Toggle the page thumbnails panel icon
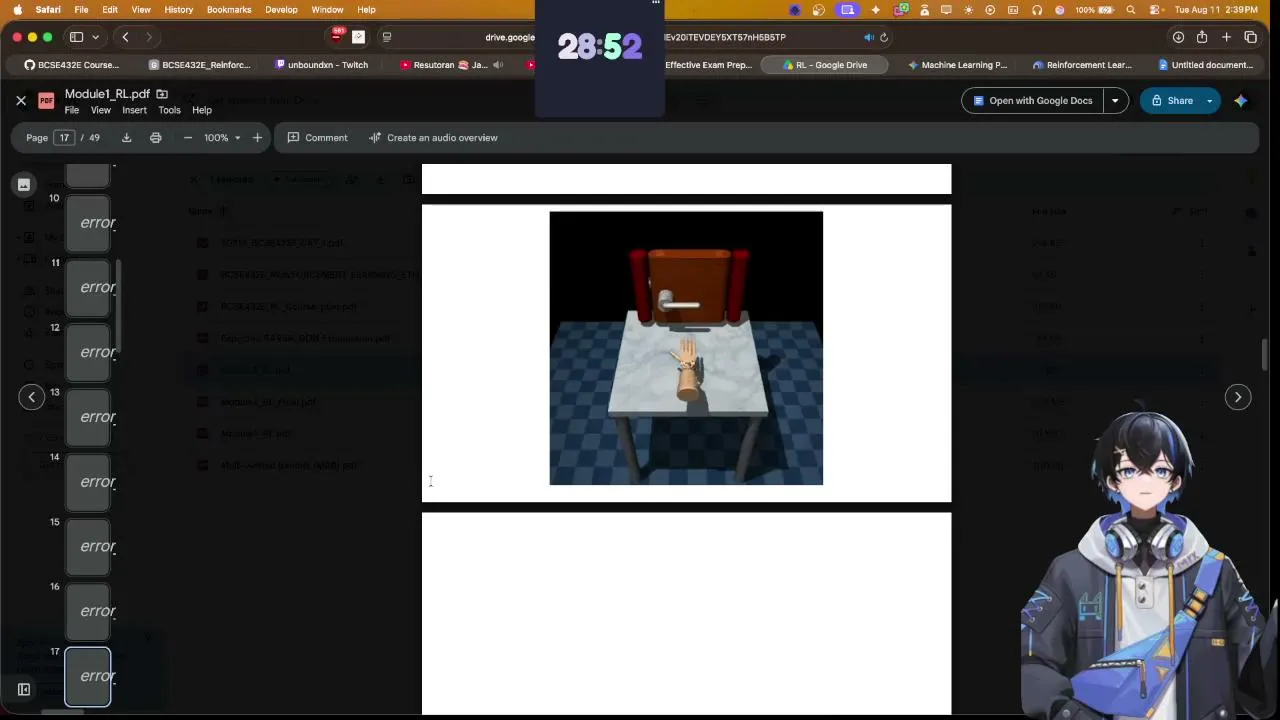 pos(24,185)
